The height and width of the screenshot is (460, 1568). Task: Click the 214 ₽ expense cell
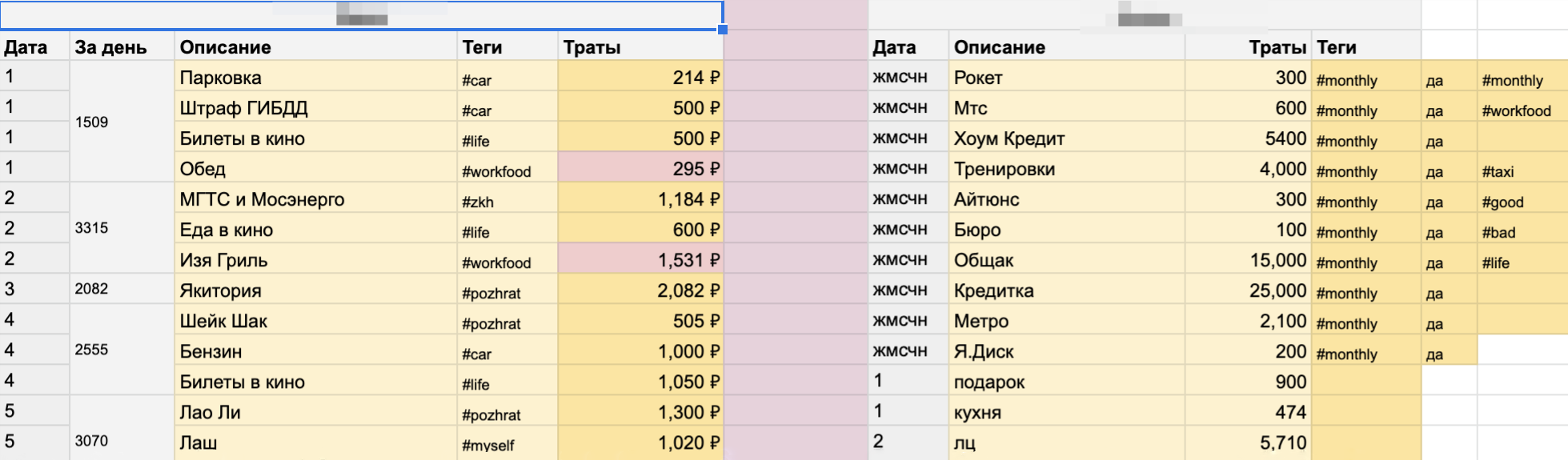click(x=640, y=77)
